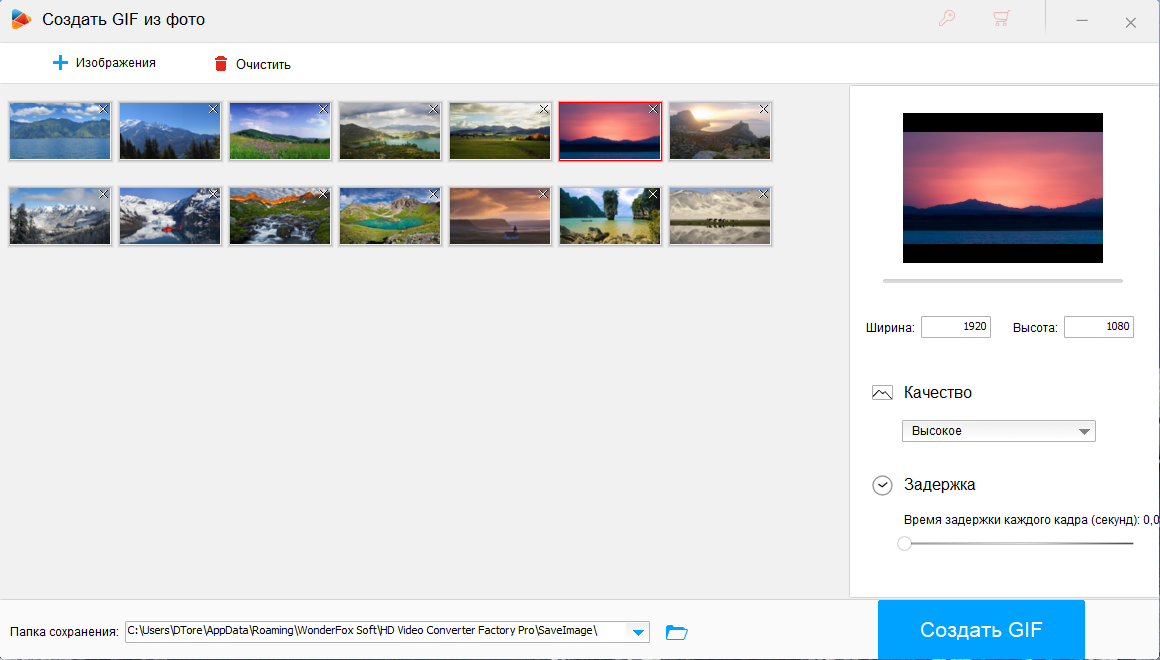This screenshot has height=660, width=1160.
Task: Click the Создать GIF button
Action: point(981,630)
